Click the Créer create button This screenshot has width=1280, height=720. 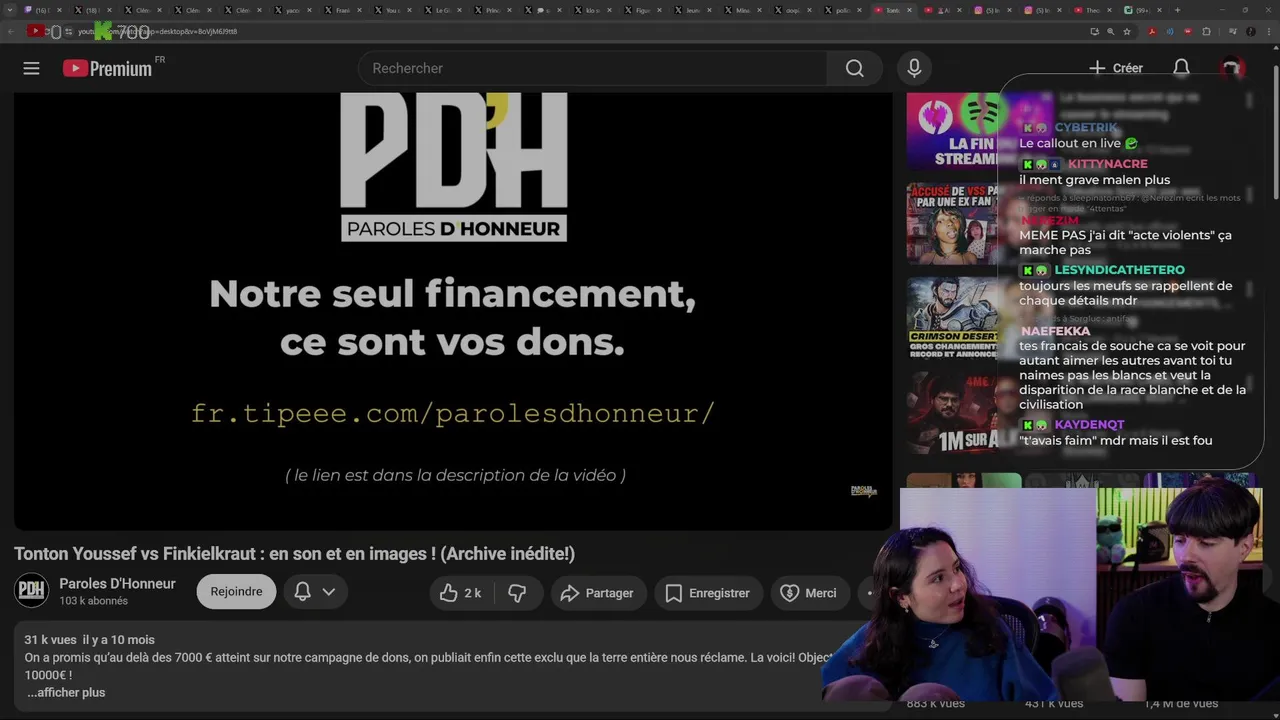click(x=1116, y=68)
